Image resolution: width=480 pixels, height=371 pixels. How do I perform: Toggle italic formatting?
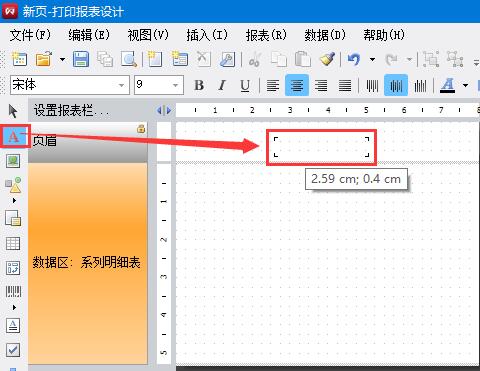tap(222, 86)
